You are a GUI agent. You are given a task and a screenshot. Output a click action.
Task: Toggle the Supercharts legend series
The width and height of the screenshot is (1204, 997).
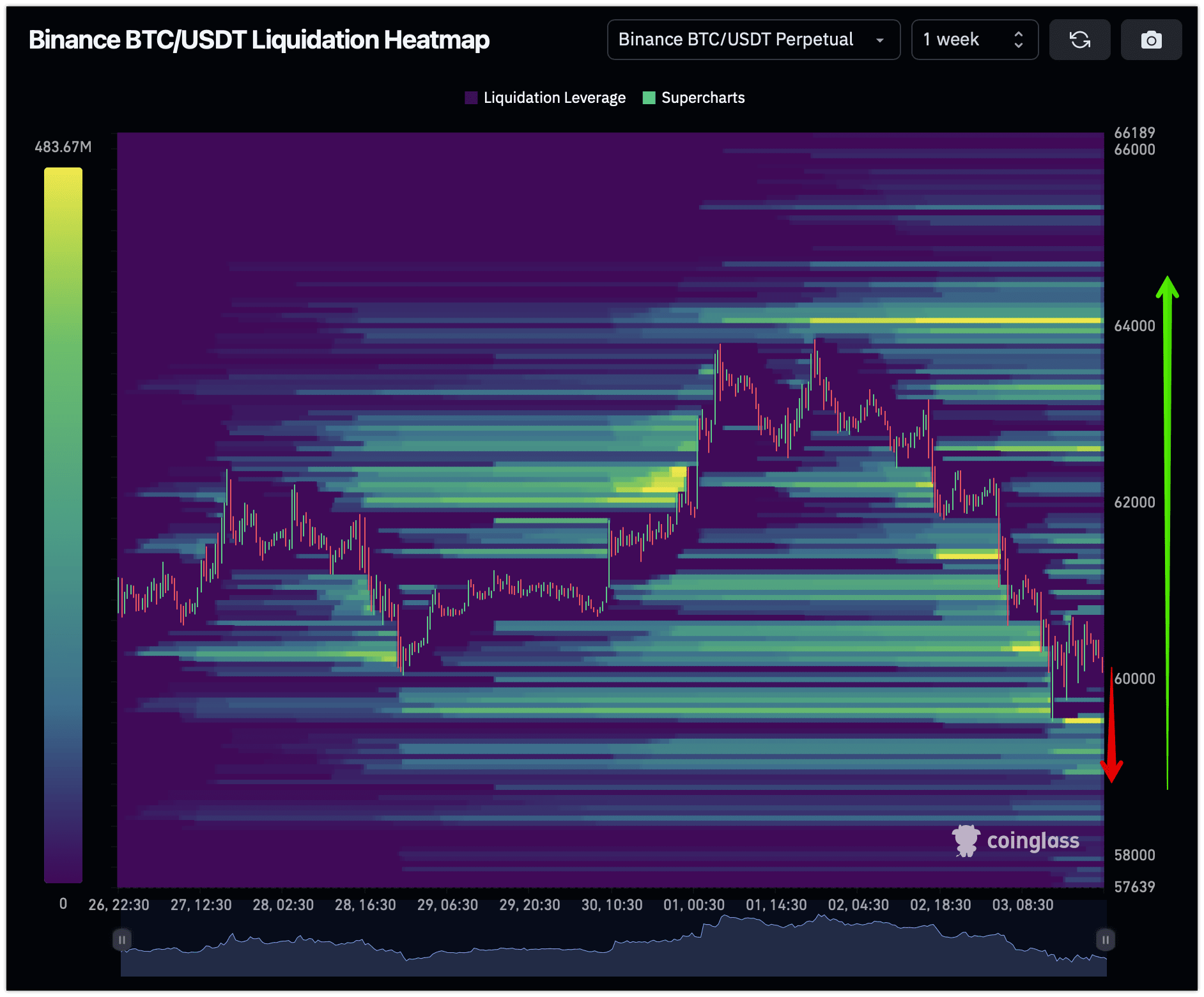coord(693,98)
